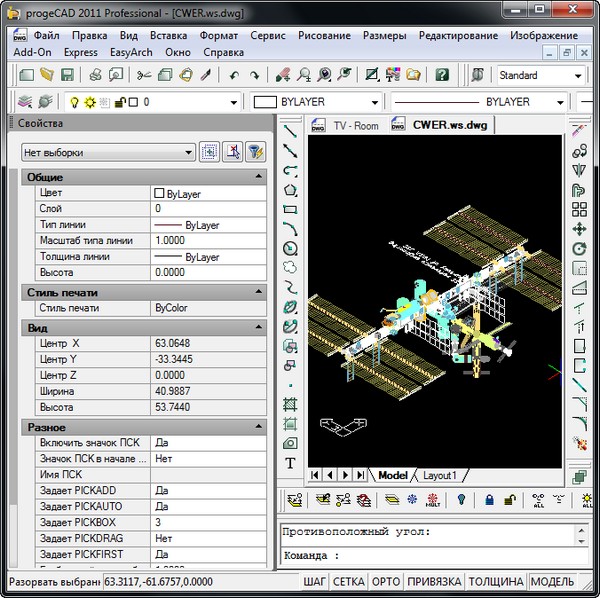This screenshot has width=600, height=598.
Task: Click command history scroll up arrow
Action: coord(581,531)
